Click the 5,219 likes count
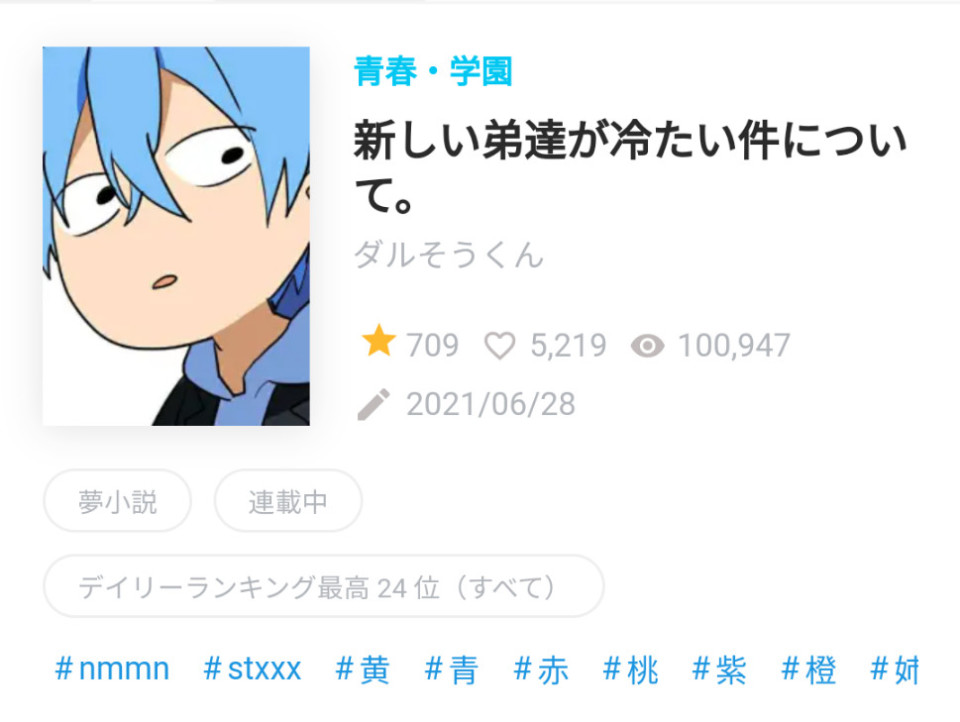 tap(568, 345)
